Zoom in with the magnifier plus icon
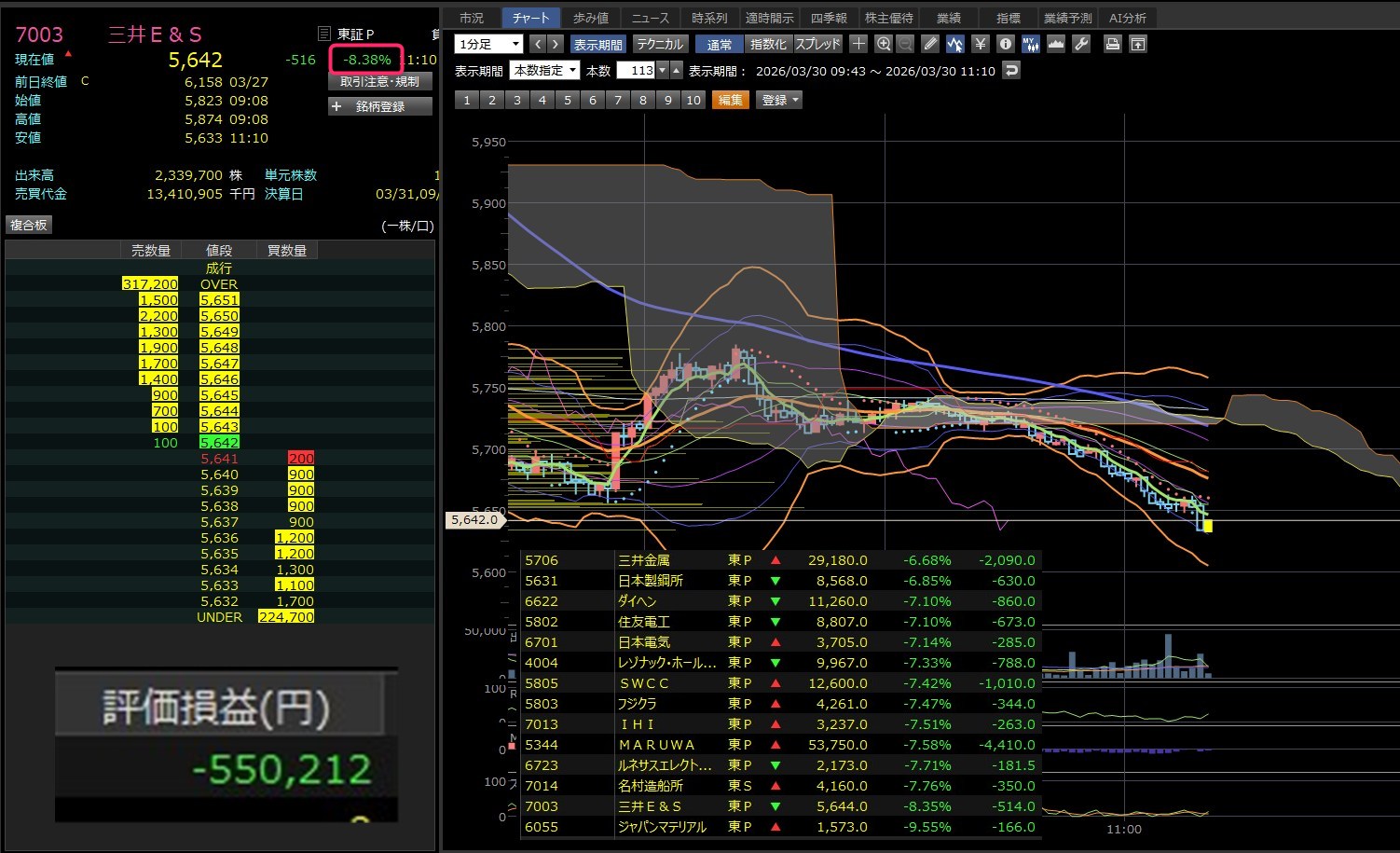The width and height of the screenshot is (1400, 853). [883, 44]
